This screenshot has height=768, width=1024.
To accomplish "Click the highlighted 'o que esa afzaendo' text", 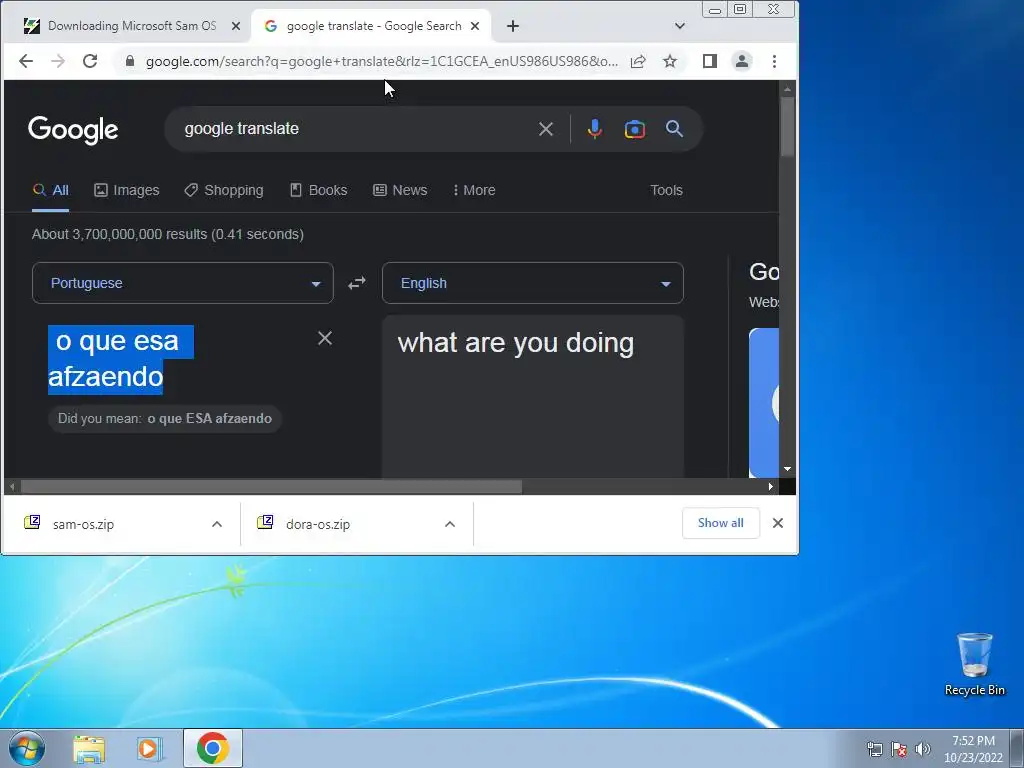I will pyautogui.click(x=121, y=359).
